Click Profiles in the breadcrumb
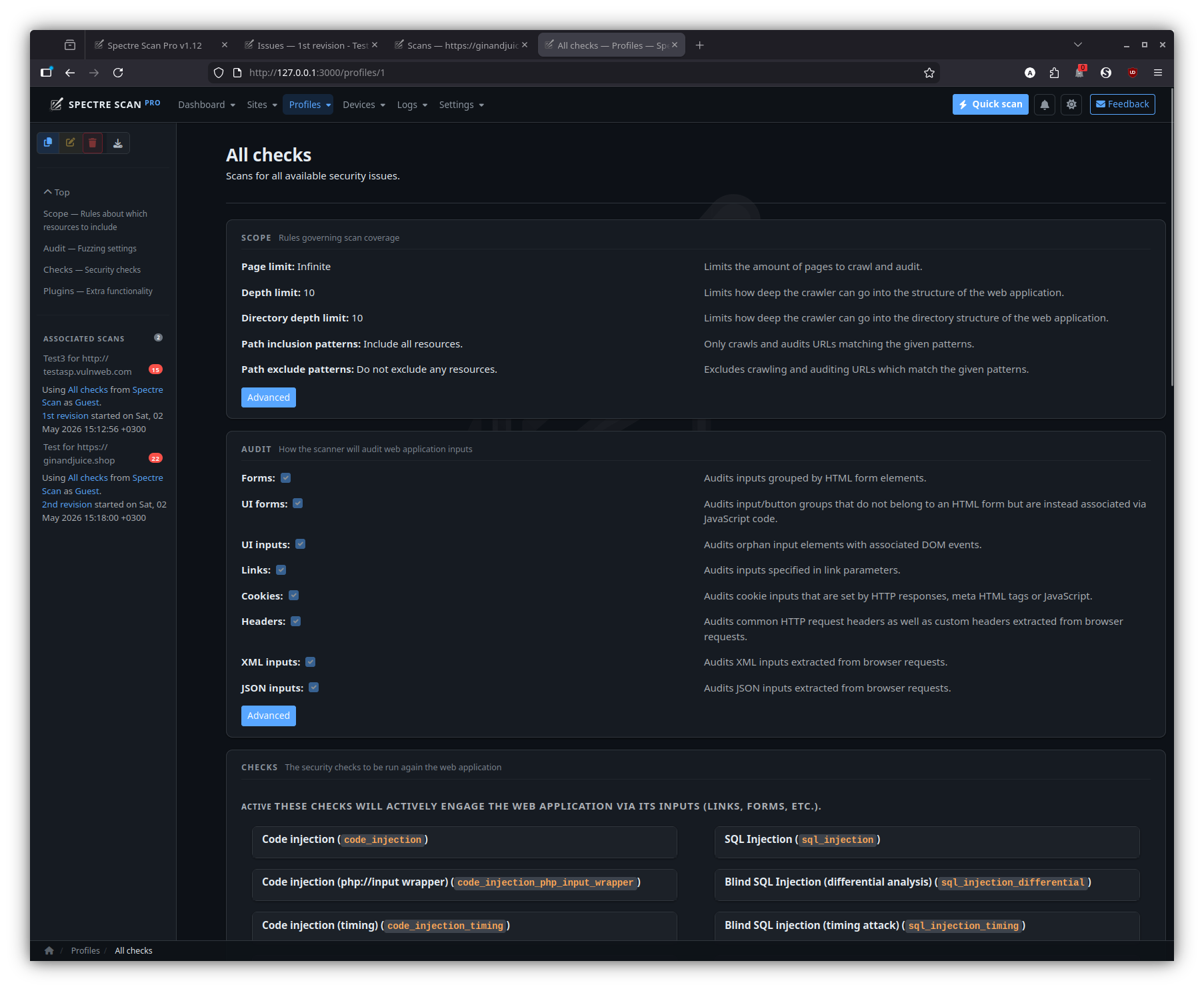This screenshot has height=991, width=1204. tap(85, 950)
